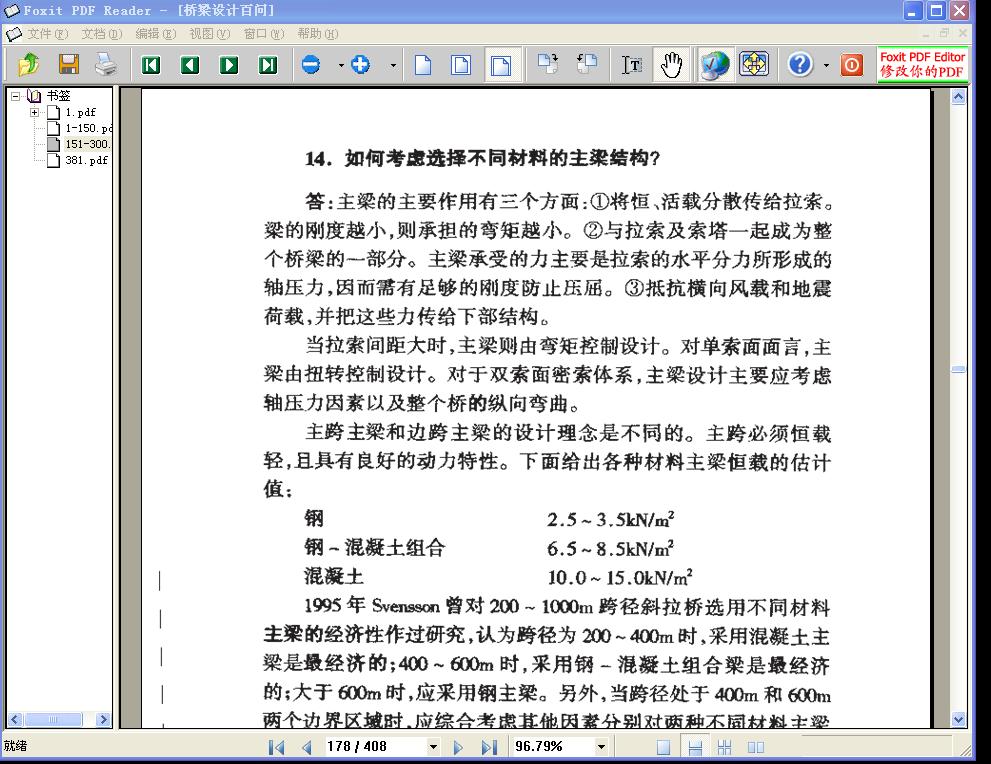Open the Zoom Out dropdown arrow

click(341, 65)
